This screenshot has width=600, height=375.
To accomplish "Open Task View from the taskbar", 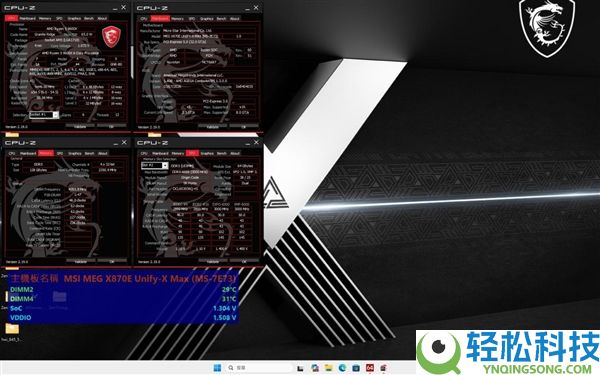I will [x=300, y=368].
